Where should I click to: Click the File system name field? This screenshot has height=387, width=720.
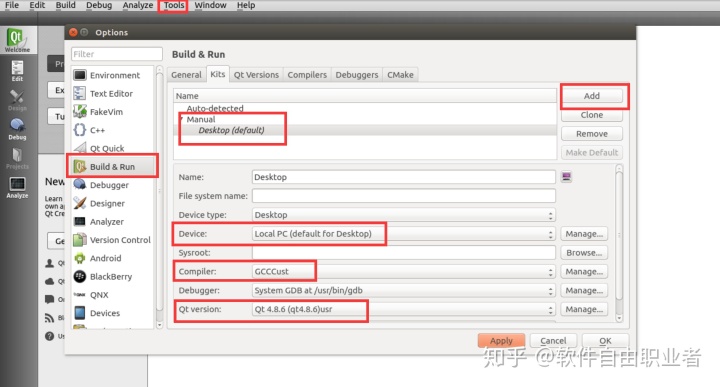click(404, 196)
